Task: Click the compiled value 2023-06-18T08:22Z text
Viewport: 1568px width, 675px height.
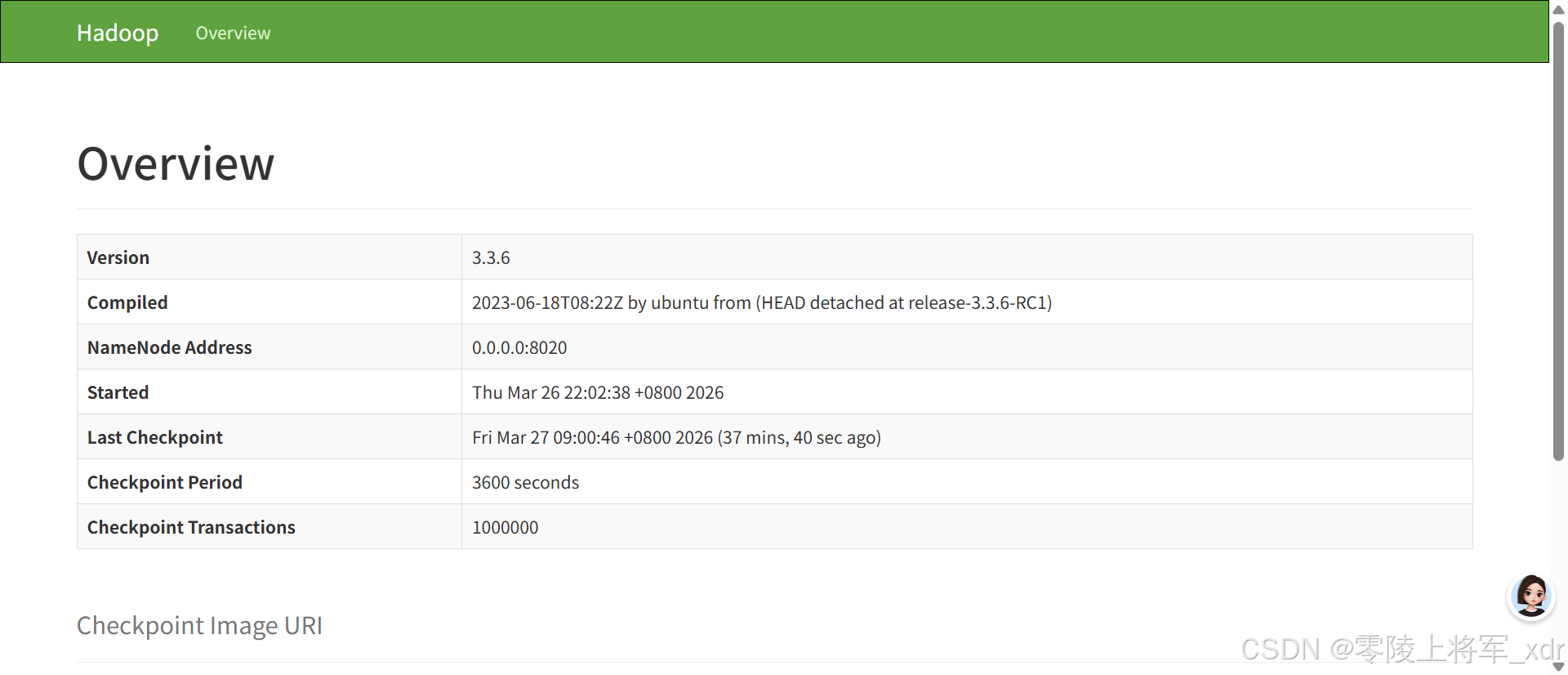Action: pos(762,302)
